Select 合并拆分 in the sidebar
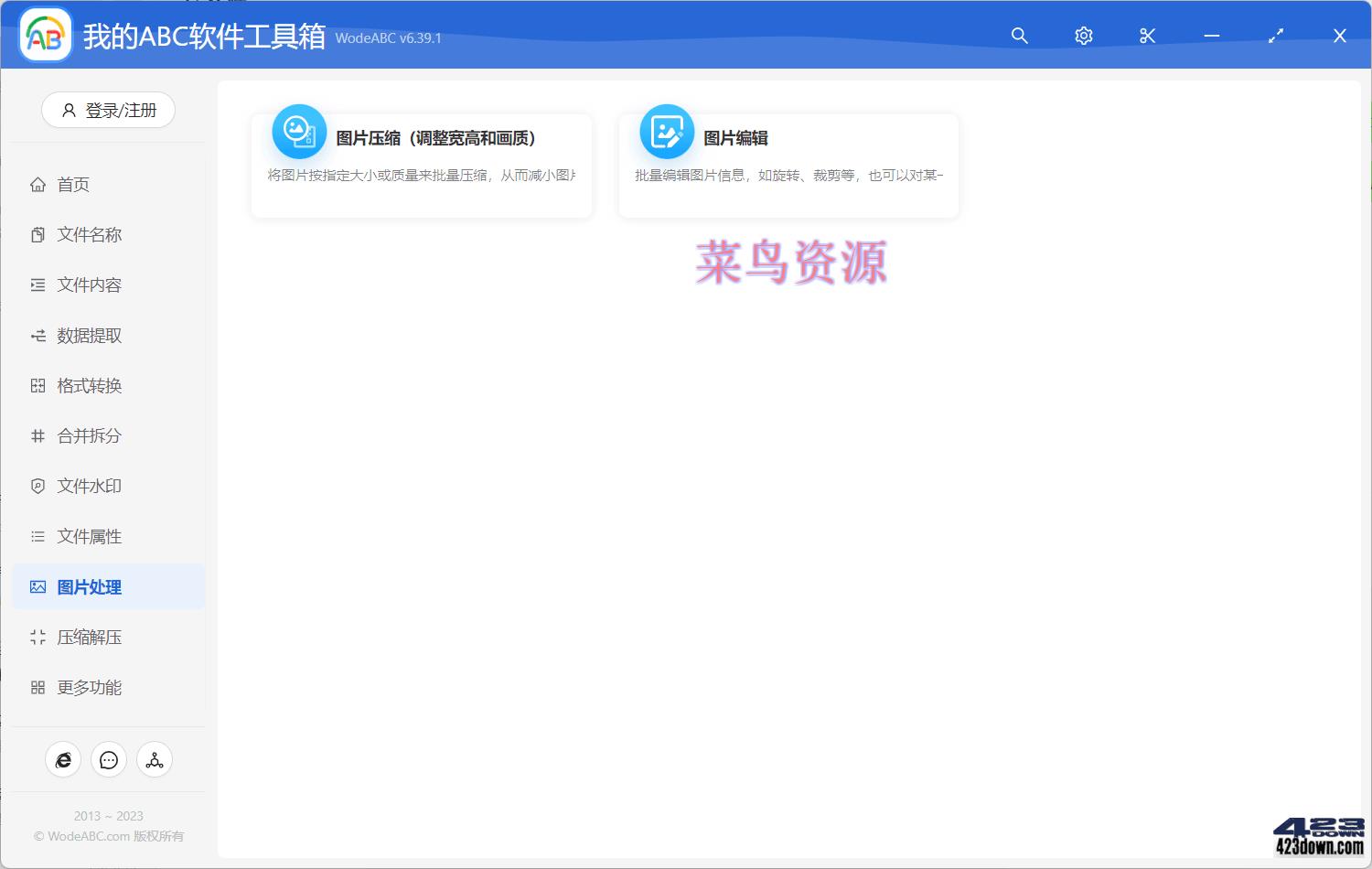The image size is (1372, 869). click(x=89, y=435)
